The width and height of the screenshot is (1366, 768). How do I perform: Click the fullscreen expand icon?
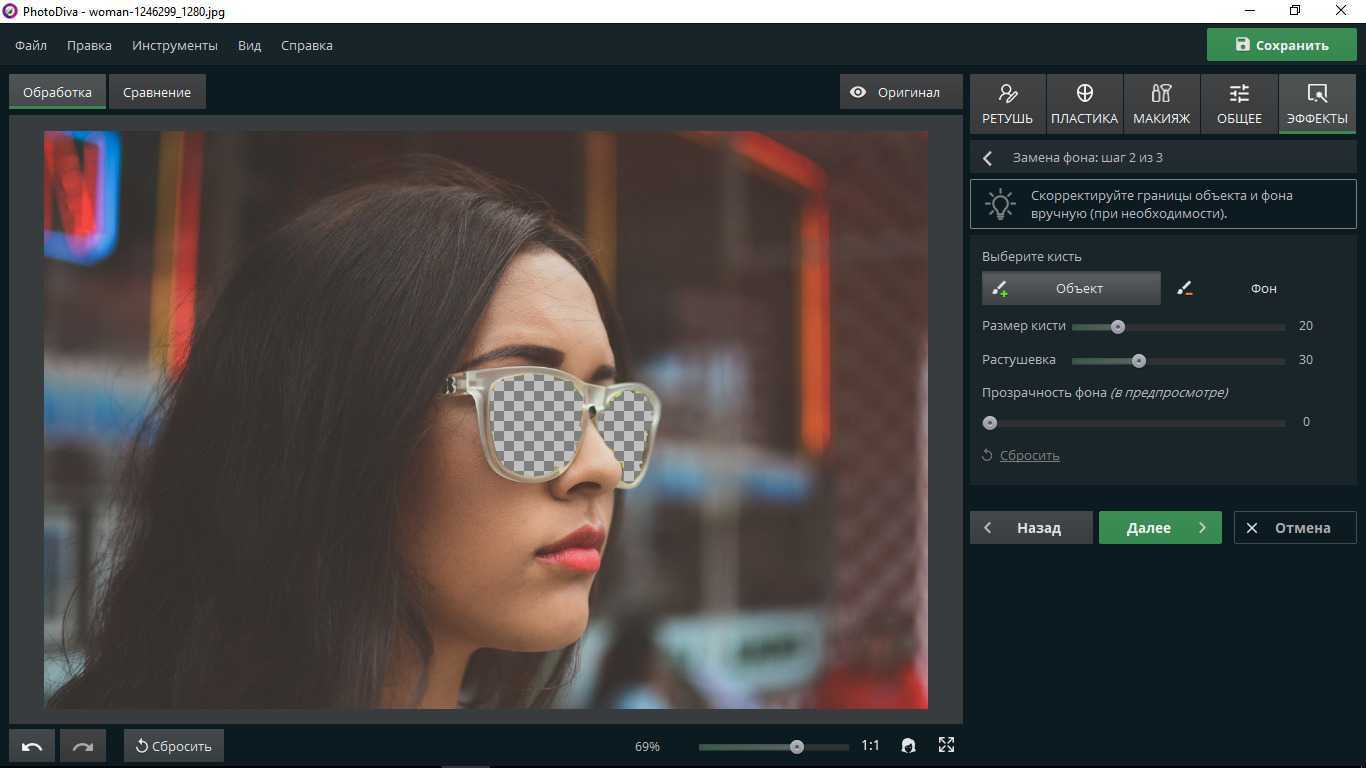(x=946, y=745)
